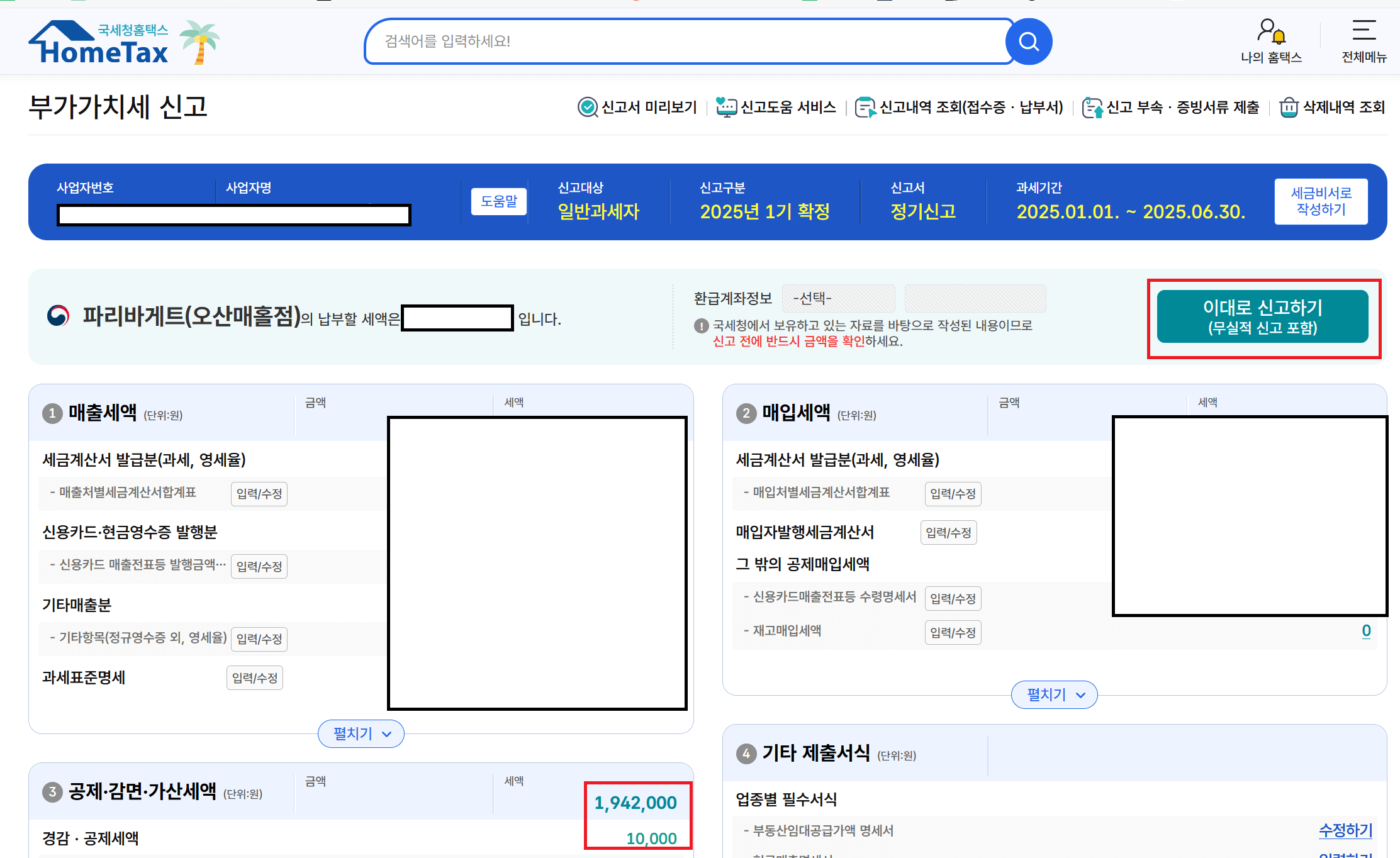Image resolution: width=1400 pixels, height=858 pixels.
Task: Open 신고 부속·증빙서류 제출 icon
Action: tap(1092, 108)
